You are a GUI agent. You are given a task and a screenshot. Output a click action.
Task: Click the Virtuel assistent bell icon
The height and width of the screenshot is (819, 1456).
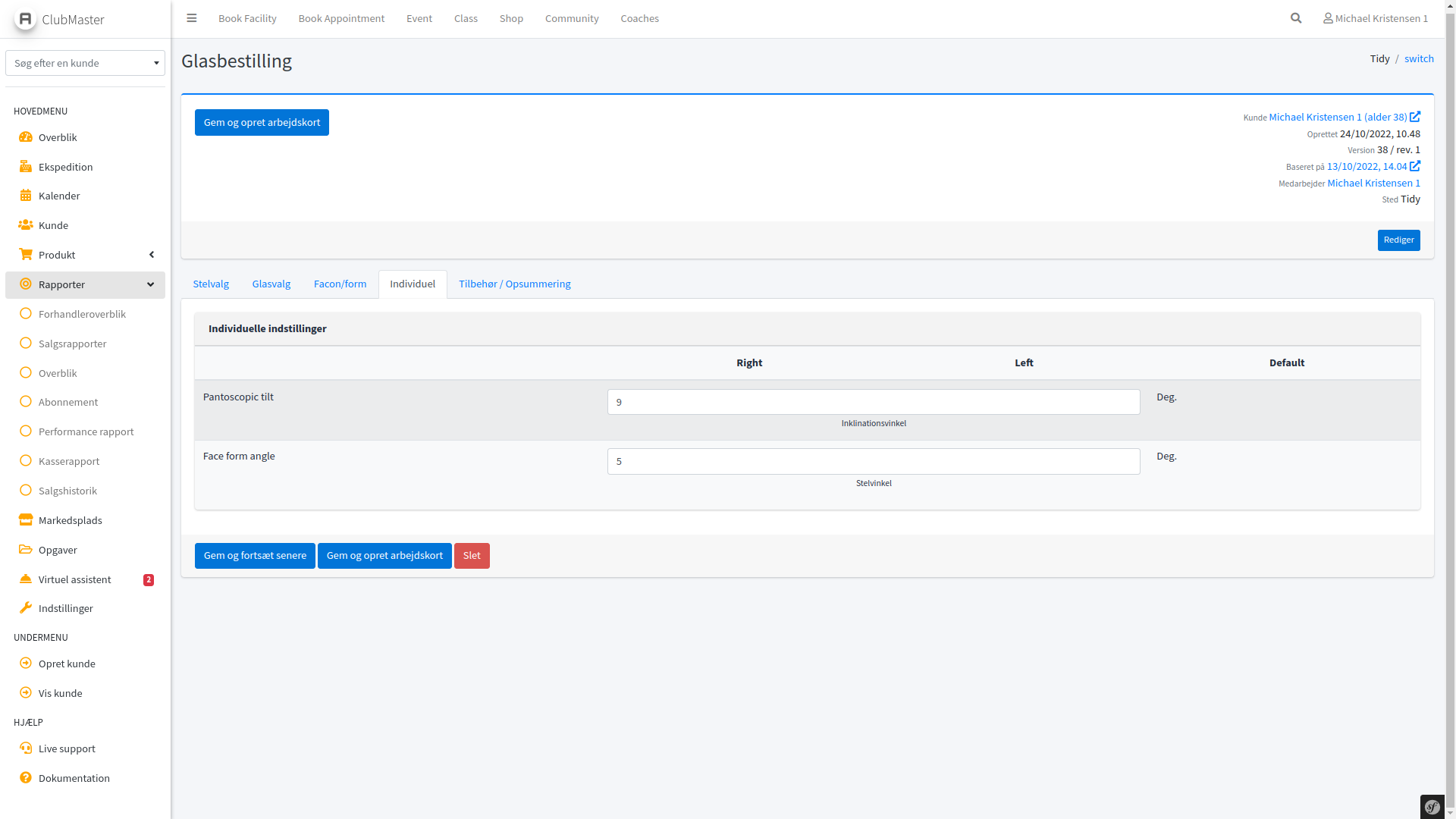pos(26,579)
